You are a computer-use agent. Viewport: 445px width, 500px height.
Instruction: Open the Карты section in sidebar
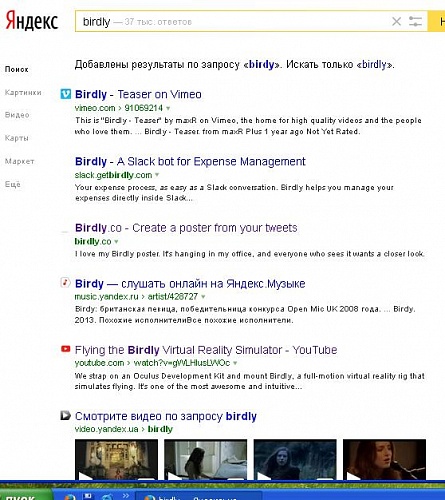[x=16, y=138]
